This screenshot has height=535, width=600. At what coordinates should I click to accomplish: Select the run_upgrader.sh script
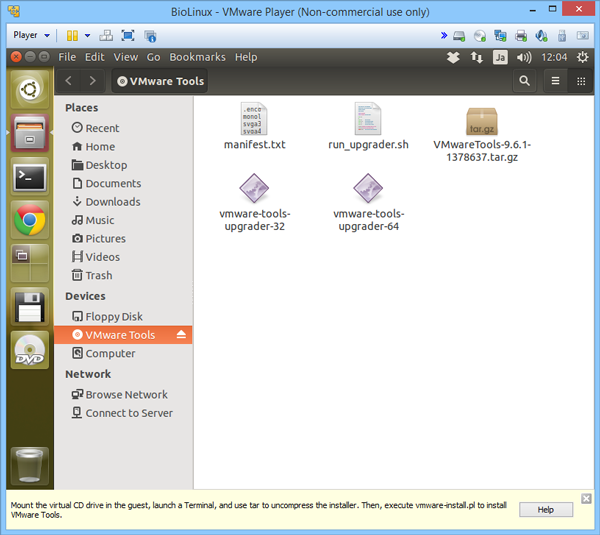click(368, 126)
